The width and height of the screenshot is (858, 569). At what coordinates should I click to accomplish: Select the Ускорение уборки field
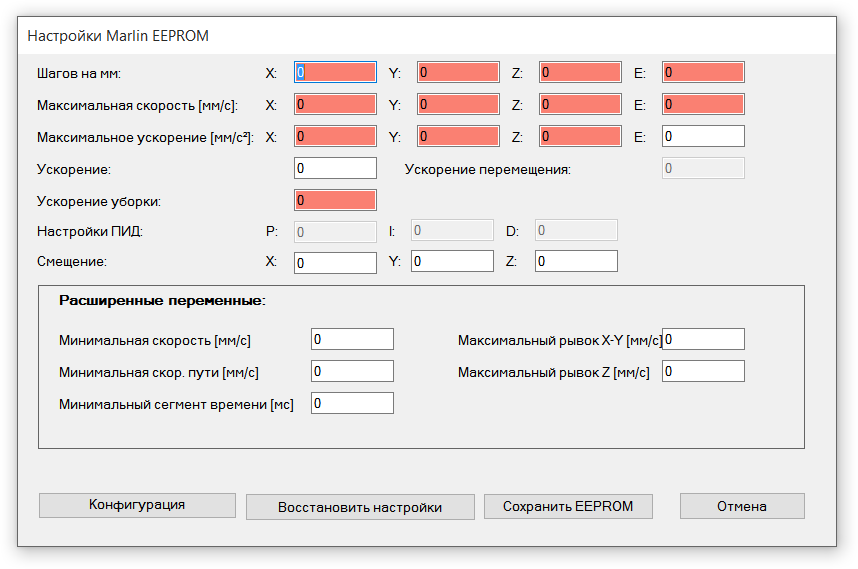[x=335, y=200]
